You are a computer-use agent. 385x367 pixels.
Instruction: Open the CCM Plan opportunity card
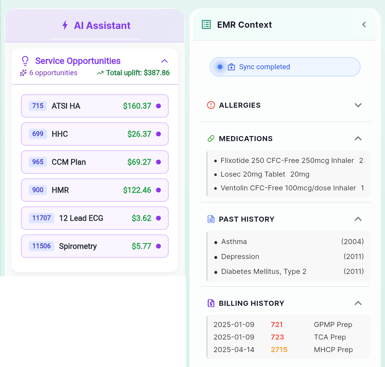point(95,162)
